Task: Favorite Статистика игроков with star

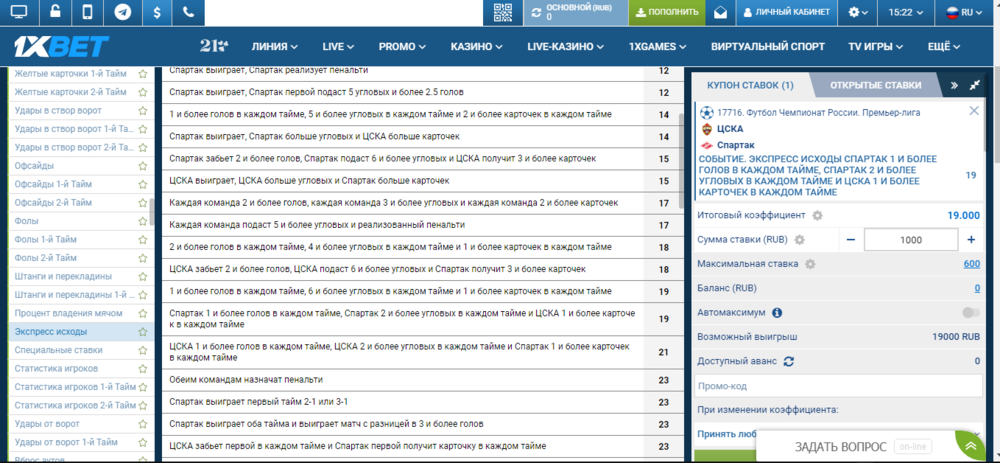Action: (x=143, y=369)
